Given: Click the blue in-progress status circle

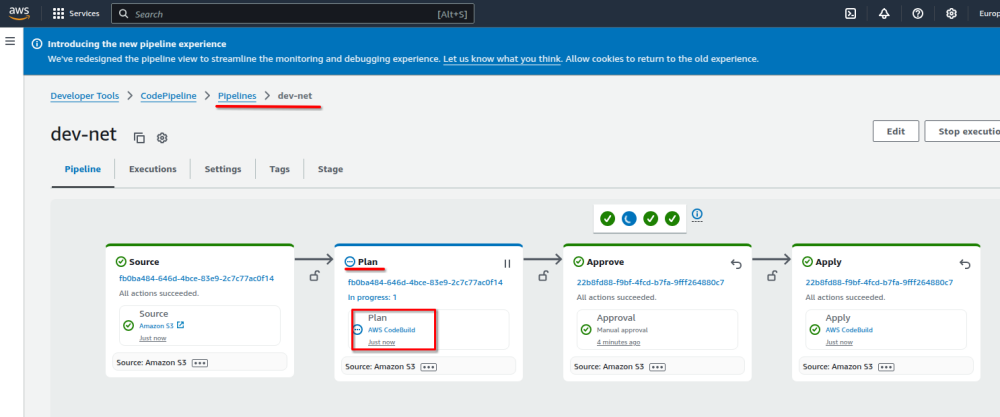Looking at the screenshot, I should 629,219.
